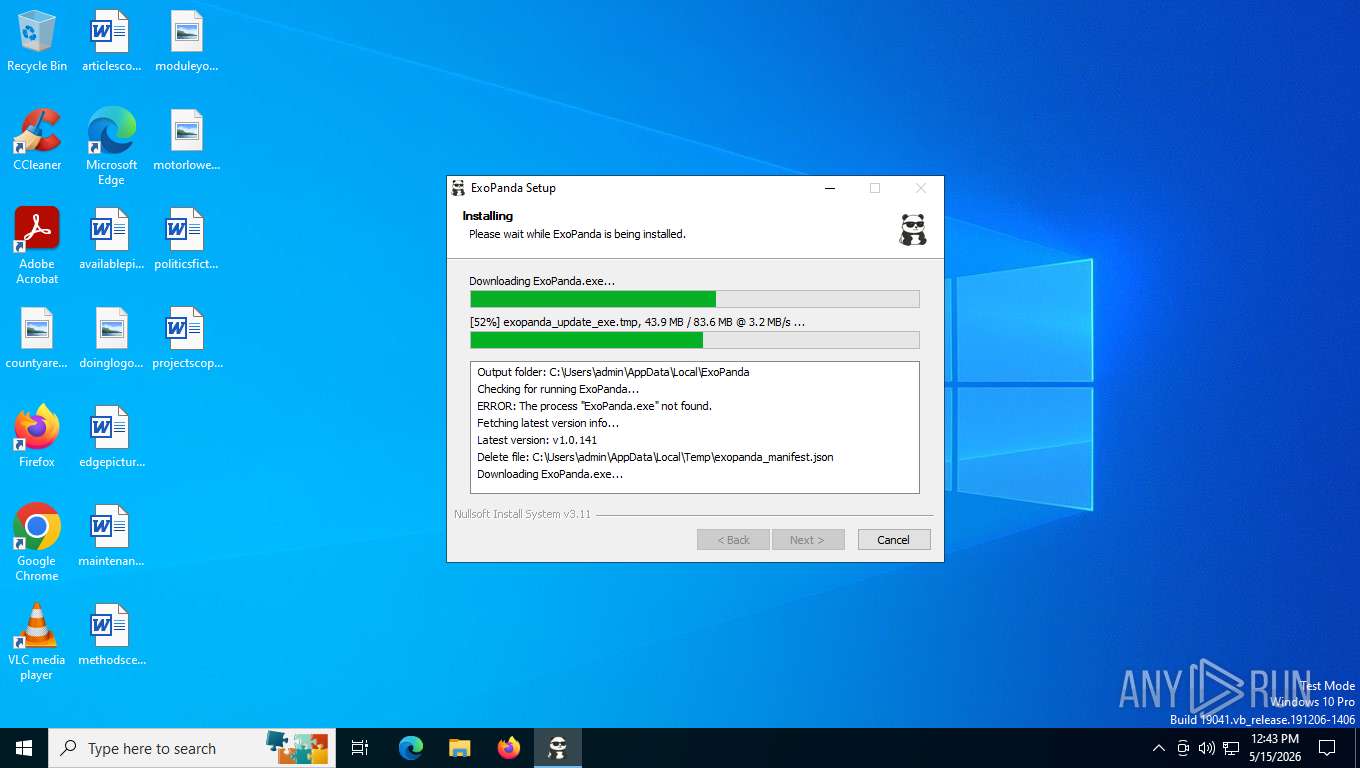The width and height of the screenshot is (1360, 768).
Task: Open the moduleyo... image file icon
Action: point(186,42)
